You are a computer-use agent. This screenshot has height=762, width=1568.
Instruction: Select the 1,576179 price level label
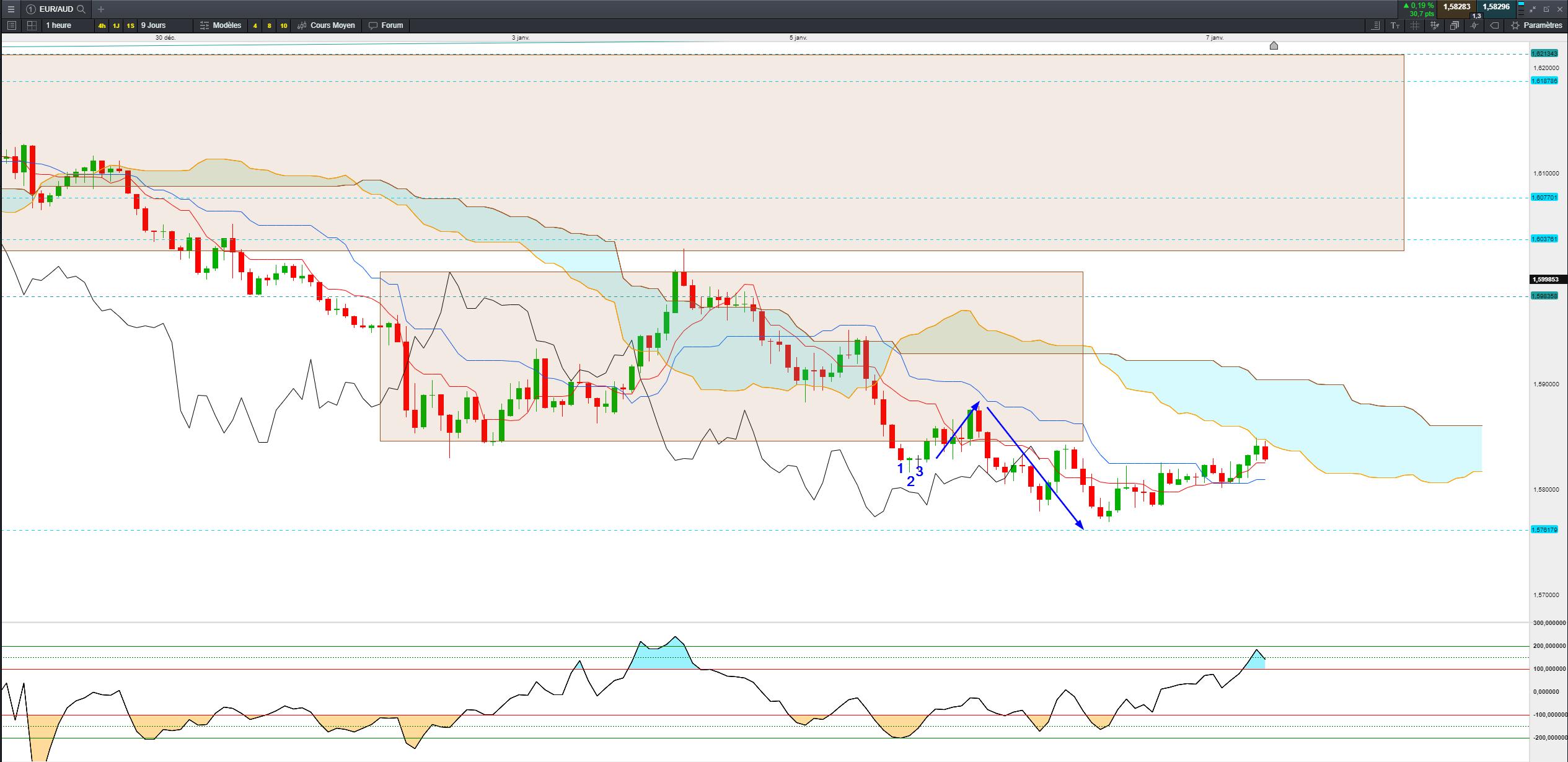1544,530
